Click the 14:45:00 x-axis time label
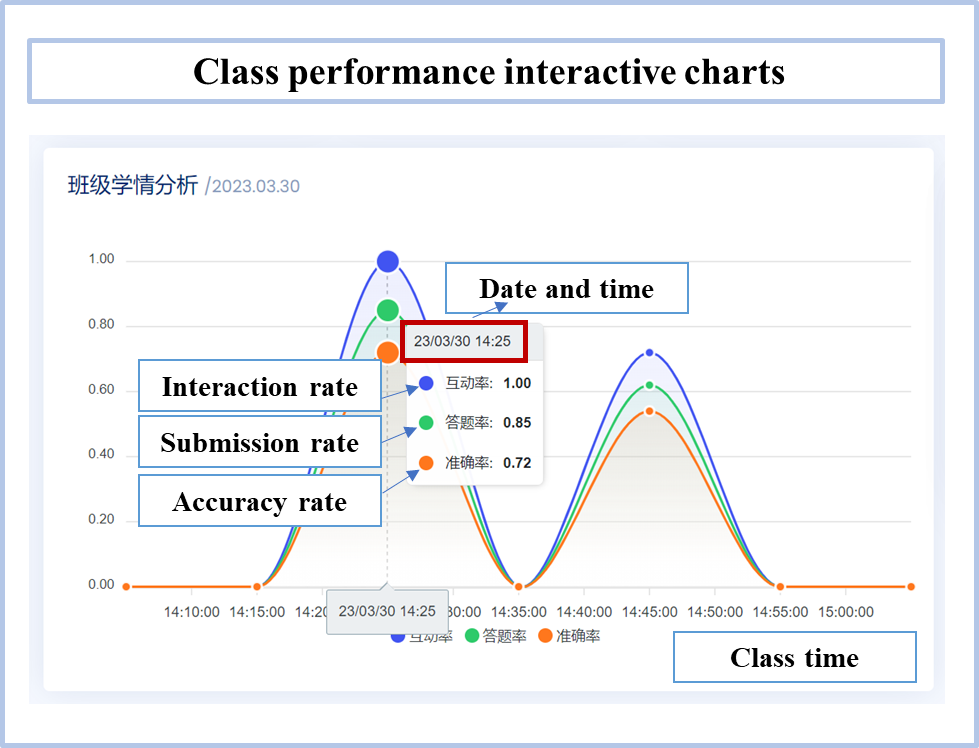 point(649,612)
